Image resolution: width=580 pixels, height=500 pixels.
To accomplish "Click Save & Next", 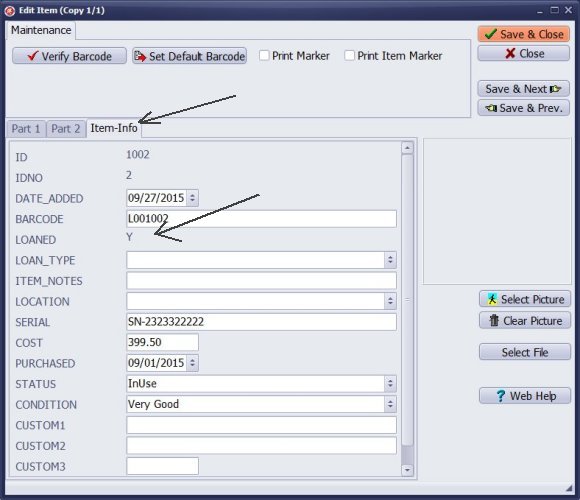I will tap(523, 89).
